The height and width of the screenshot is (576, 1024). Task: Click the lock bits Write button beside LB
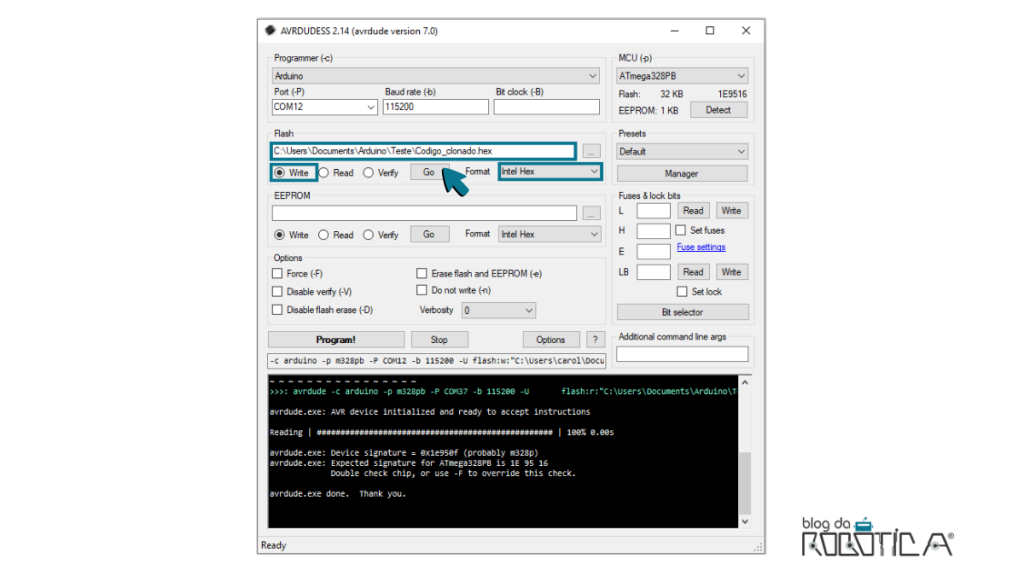731,272
